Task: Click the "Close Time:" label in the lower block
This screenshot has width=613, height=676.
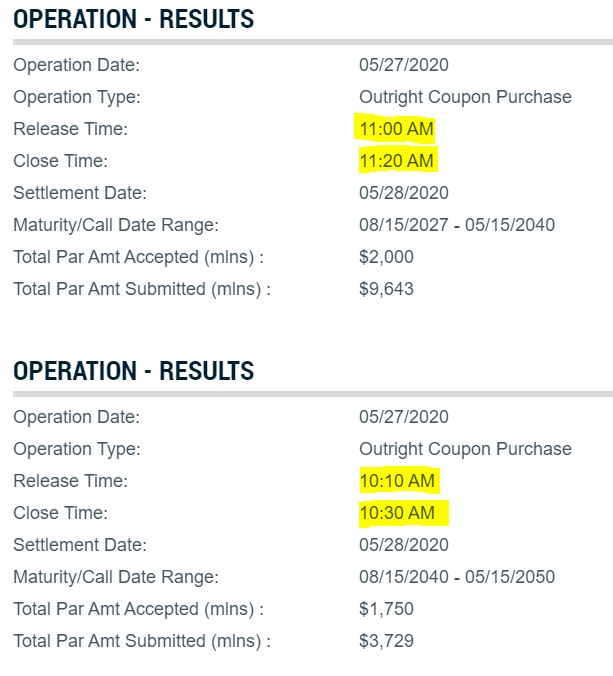Action: point(60,513)
